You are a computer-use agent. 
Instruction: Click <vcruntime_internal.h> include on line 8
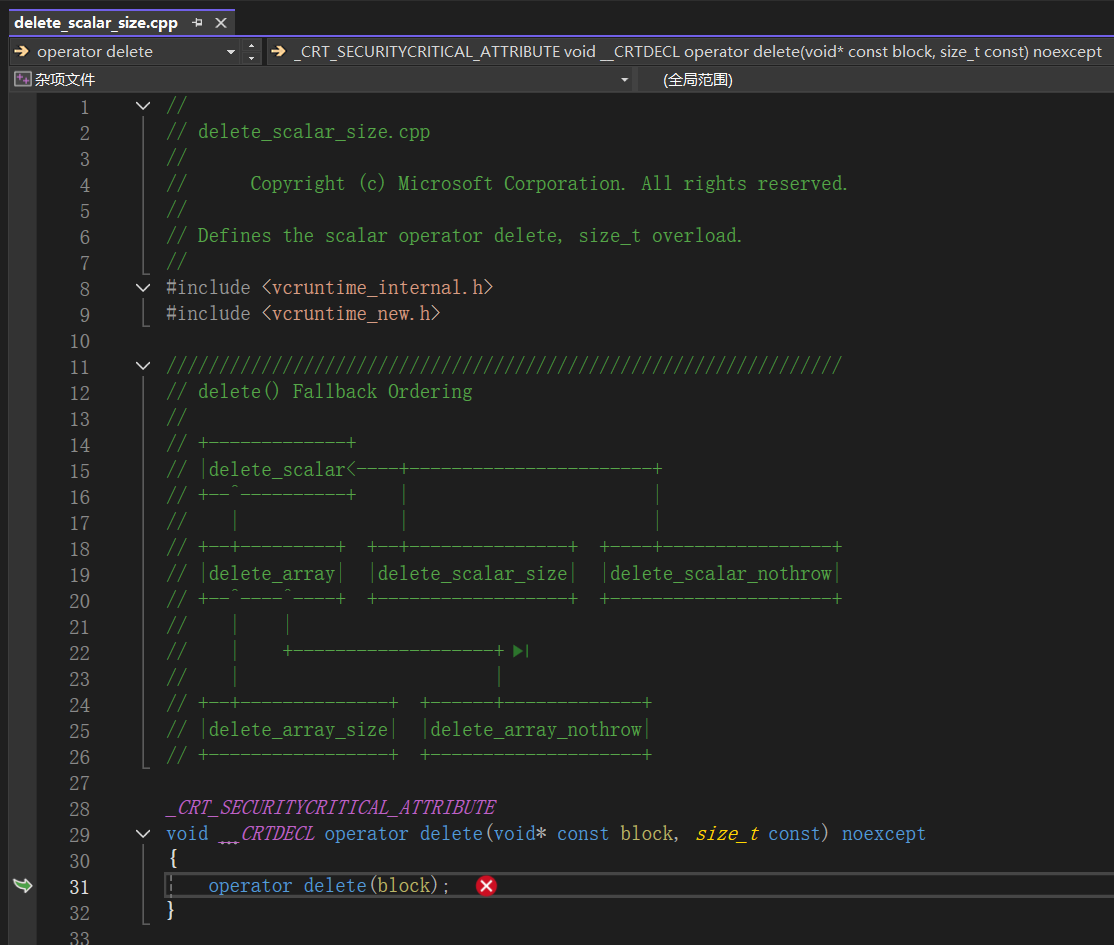377,288
